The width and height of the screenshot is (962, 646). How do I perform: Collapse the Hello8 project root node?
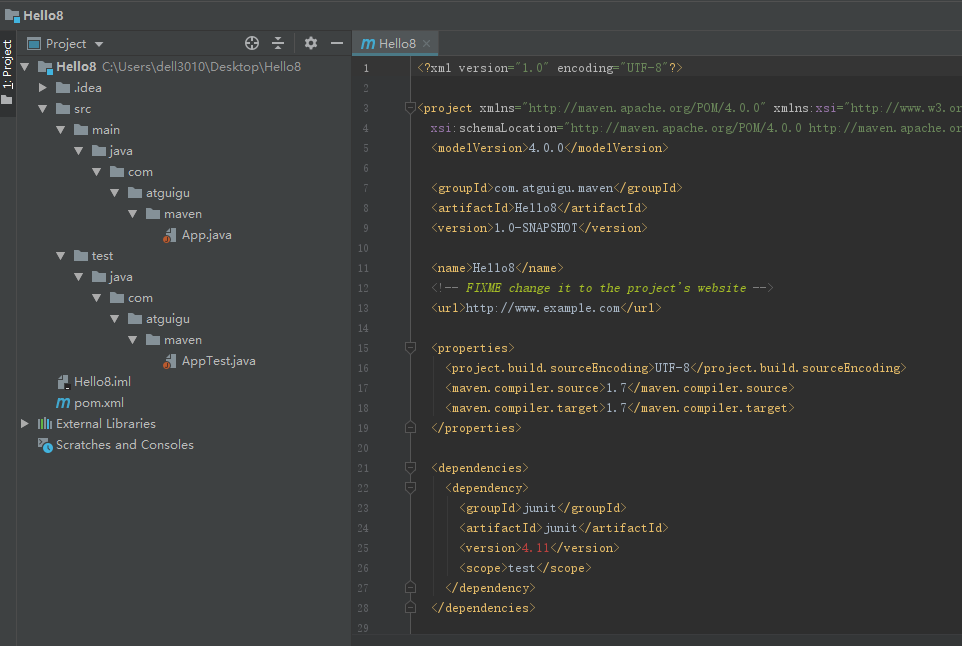coord(25,67)
